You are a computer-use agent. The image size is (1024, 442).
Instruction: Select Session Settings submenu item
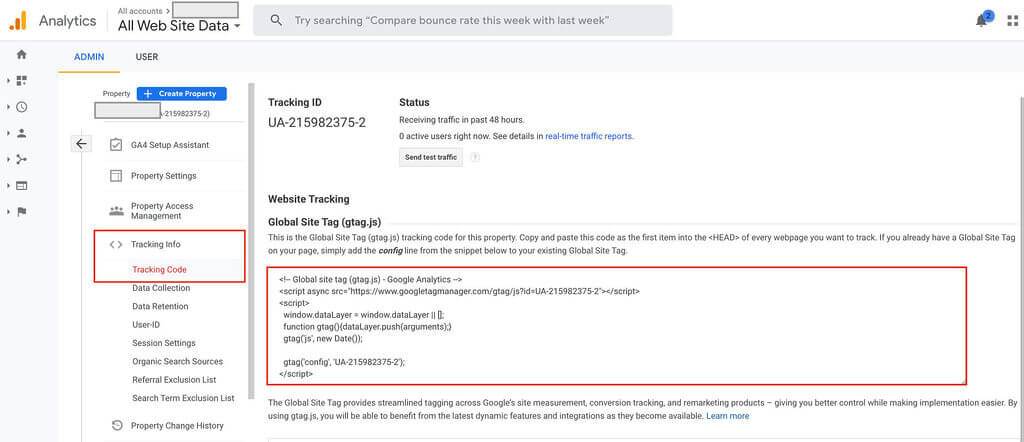click(x=164, y=343)
